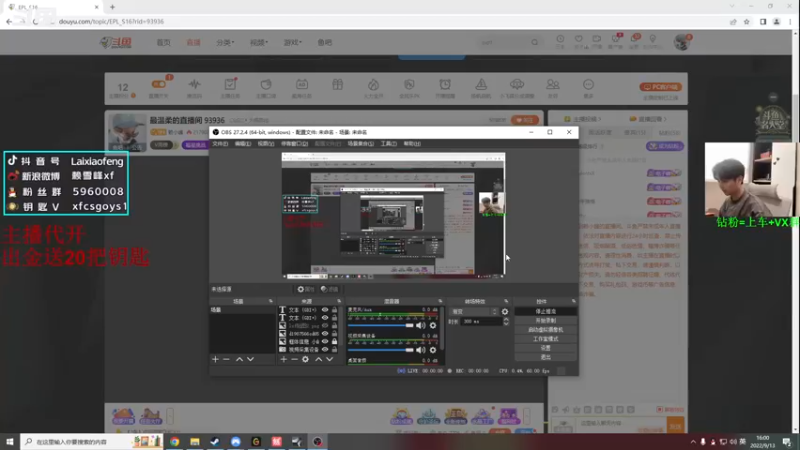The image size is (800, 450).
Task: Open settings gear of second mixer channel
Action: [433, 350]
